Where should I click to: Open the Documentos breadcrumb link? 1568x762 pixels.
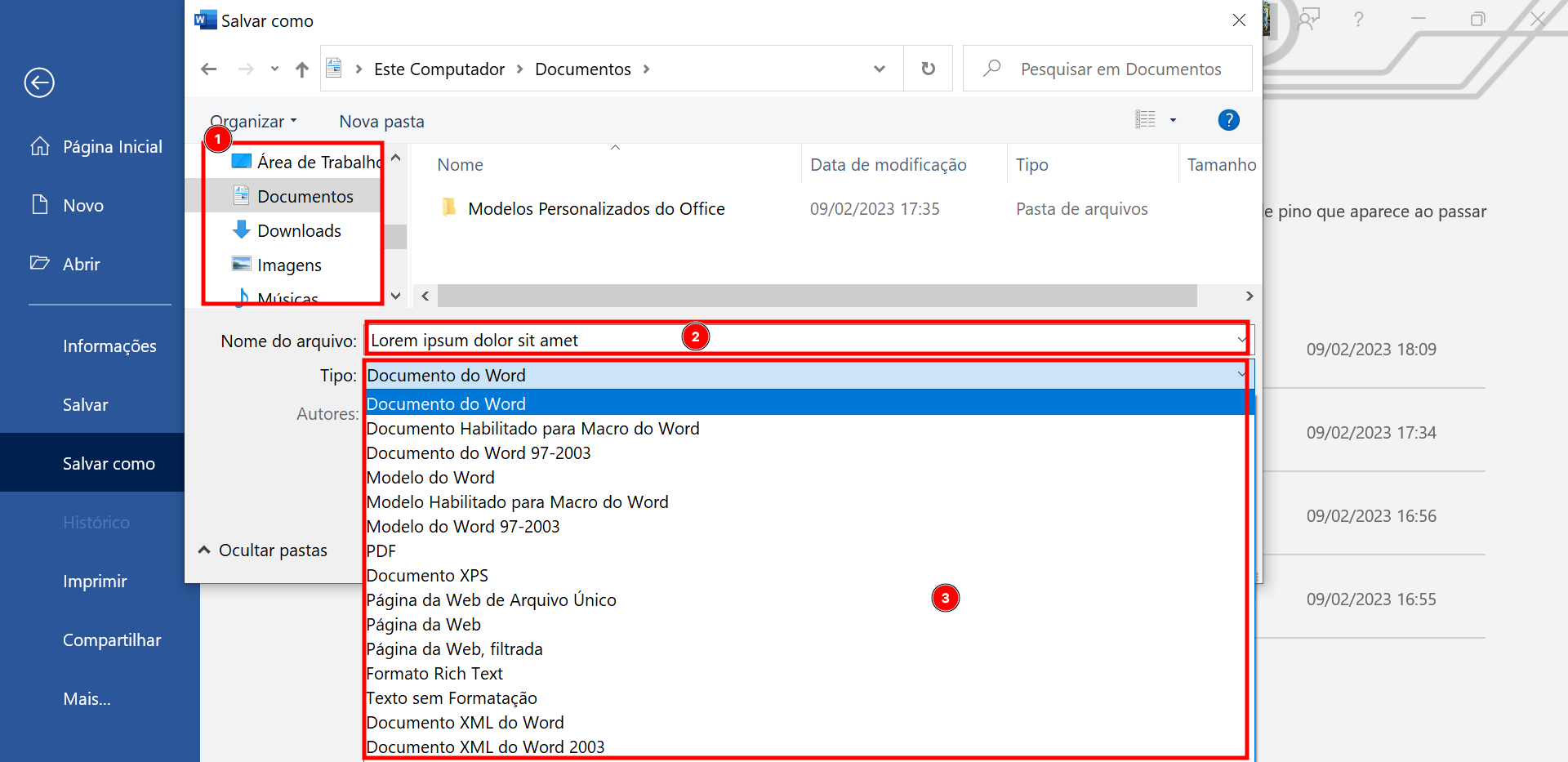pyautogui.click(x=583, y=69)
